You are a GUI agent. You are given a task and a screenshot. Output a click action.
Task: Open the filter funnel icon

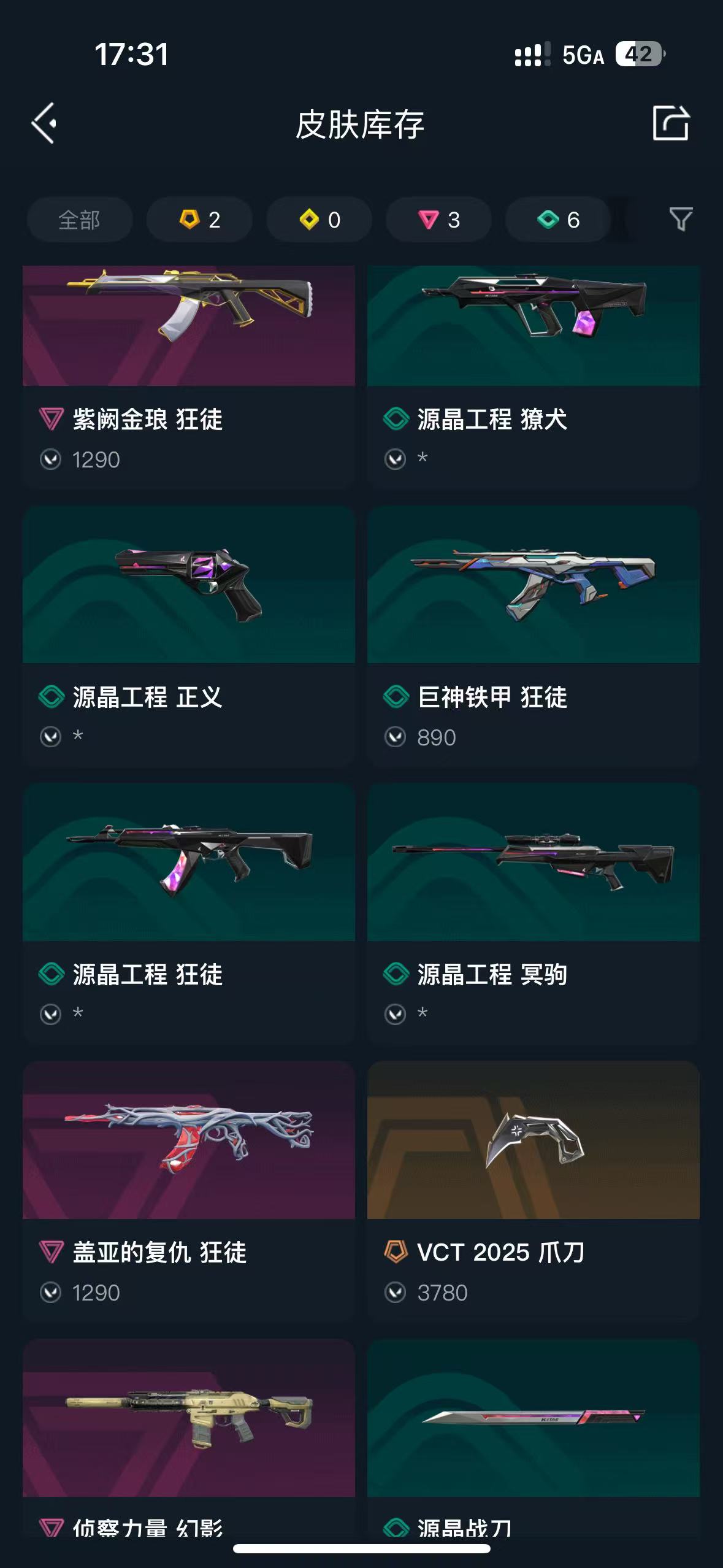[x=680, y=219]
